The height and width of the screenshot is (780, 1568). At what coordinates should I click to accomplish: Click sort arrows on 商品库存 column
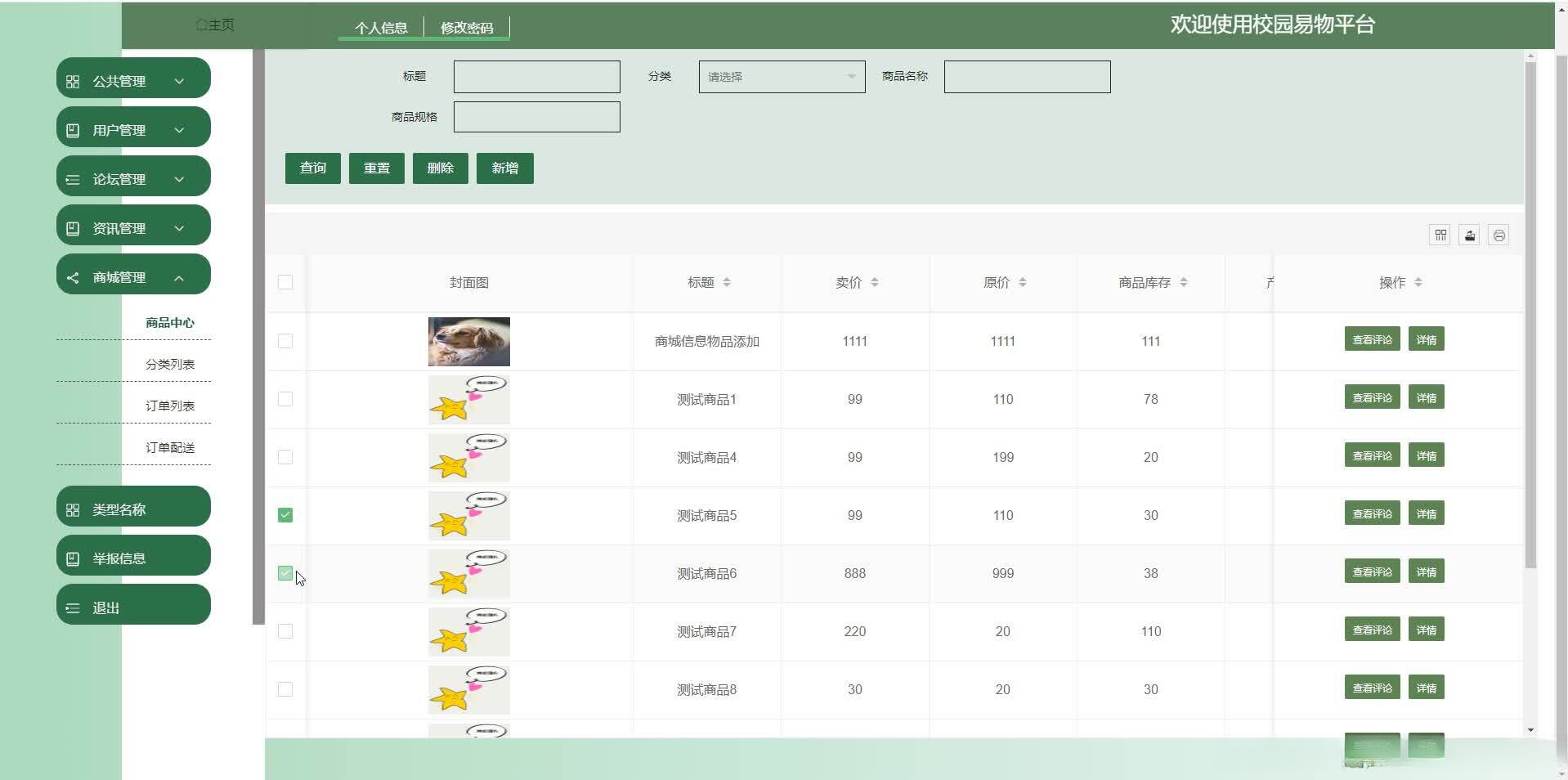point(1183,282)
